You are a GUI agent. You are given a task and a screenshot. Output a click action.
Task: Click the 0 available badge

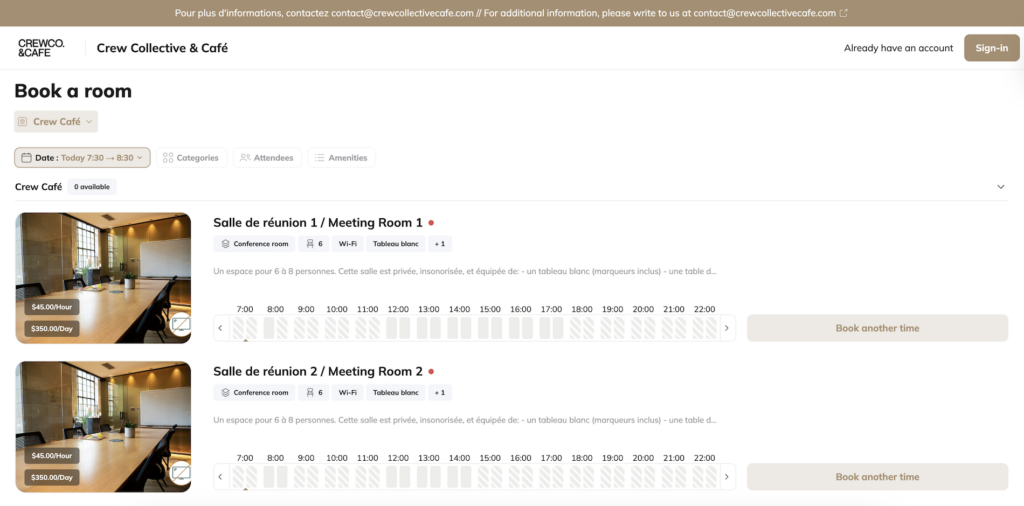pos(91,187)
